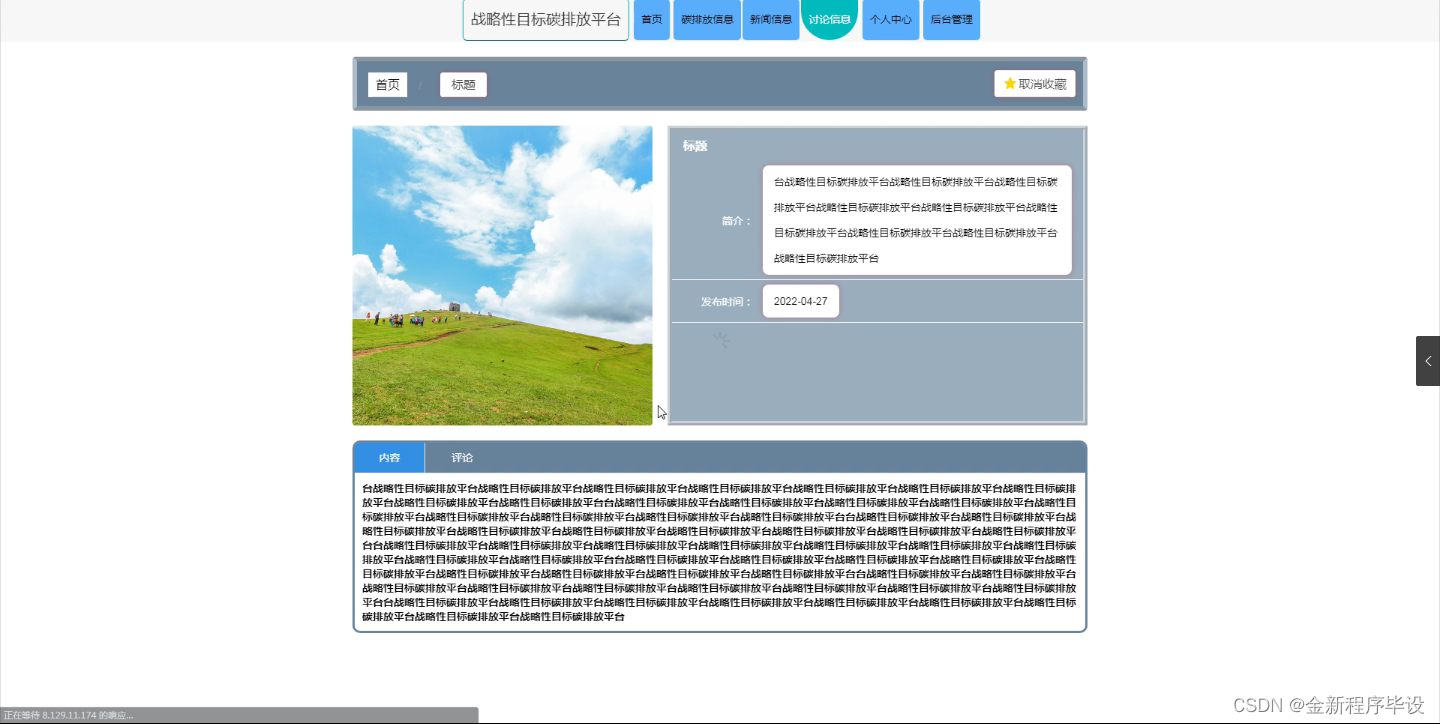Click 标题 in the breadcrumb bar
The width and height of the screenshot is (1440, 724).
point(463,84)
